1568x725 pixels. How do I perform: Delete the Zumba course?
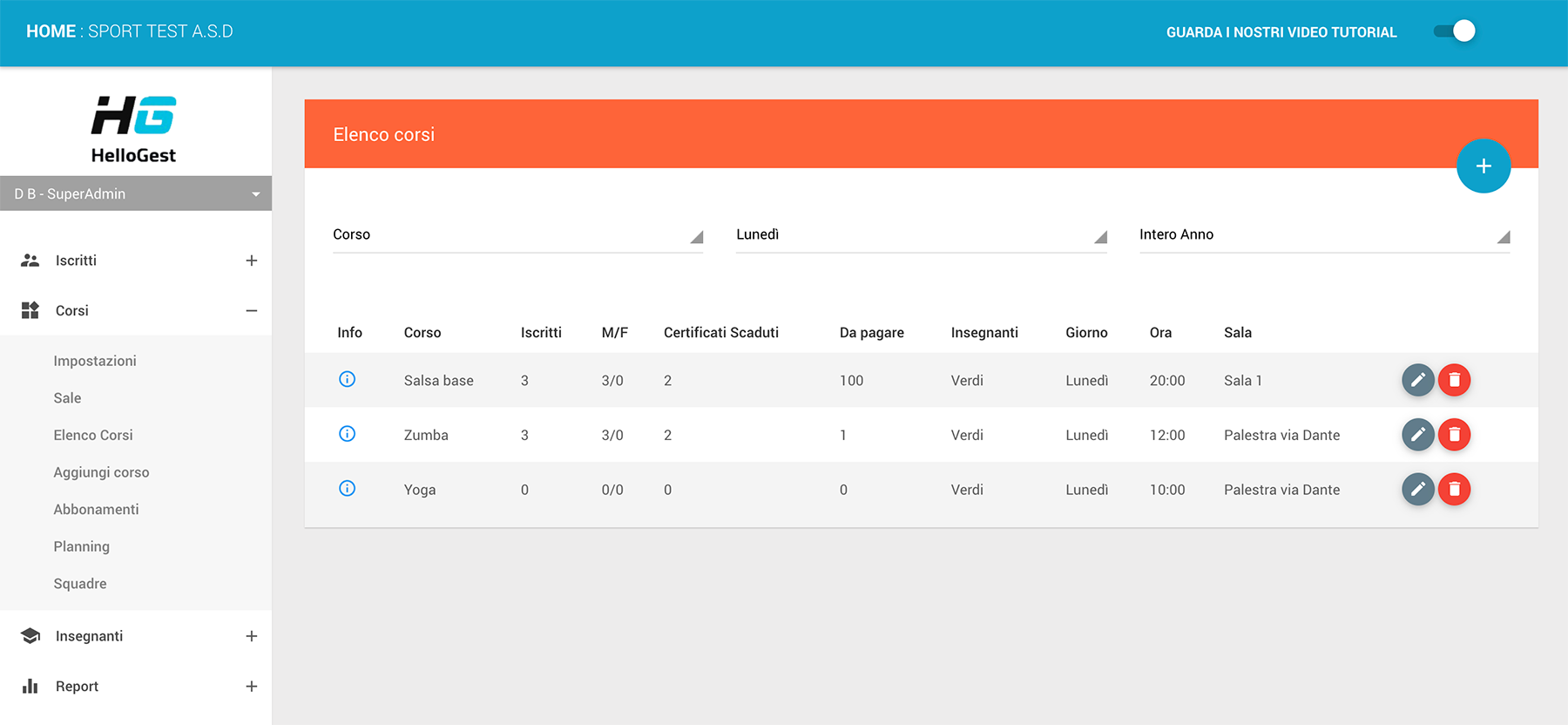pyautogui.click(x=1454, y=435)
